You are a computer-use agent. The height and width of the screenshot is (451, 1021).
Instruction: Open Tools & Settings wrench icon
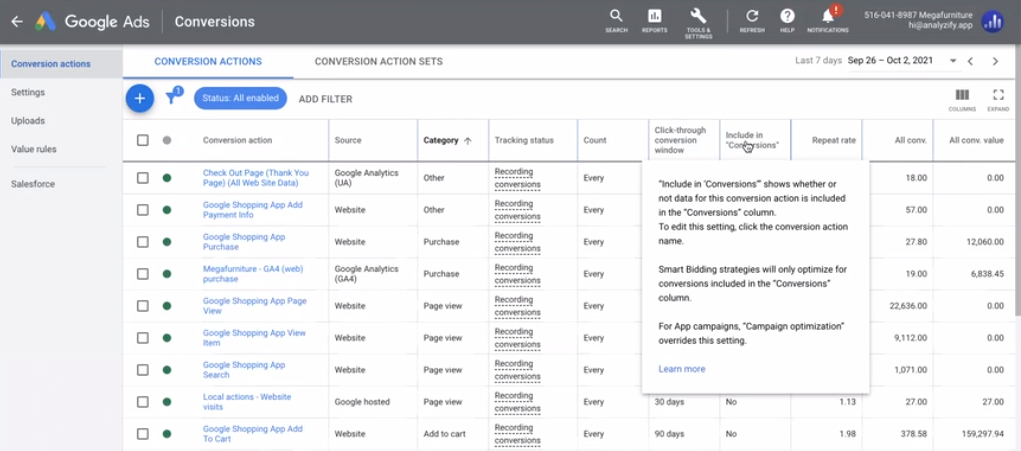(x=698, y=16)
